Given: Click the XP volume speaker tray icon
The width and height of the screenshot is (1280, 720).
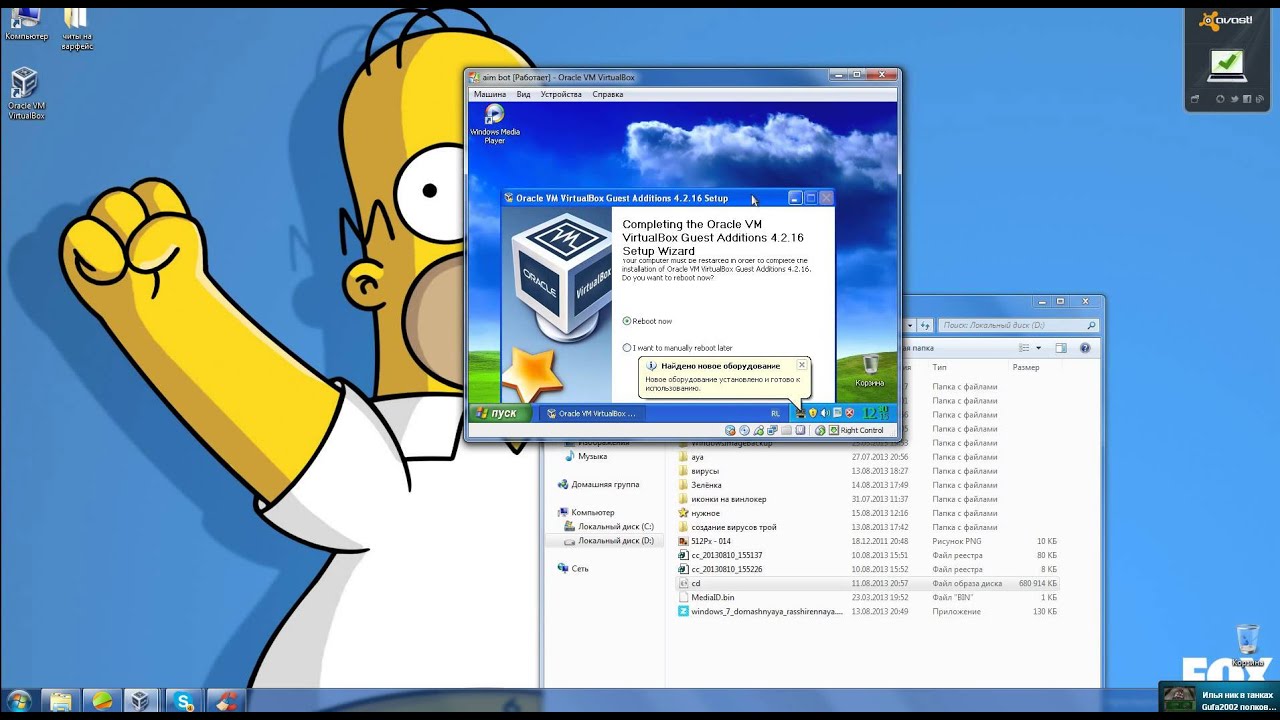Looking at the screenshot, I should (825, 413).
